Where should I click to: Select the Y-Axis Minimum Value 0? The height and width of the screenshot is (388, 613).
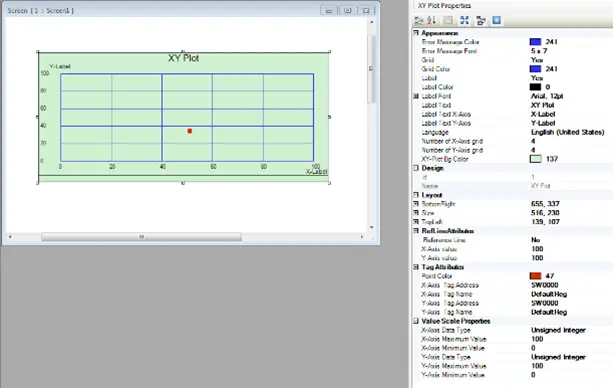click(x=533, y=375)
